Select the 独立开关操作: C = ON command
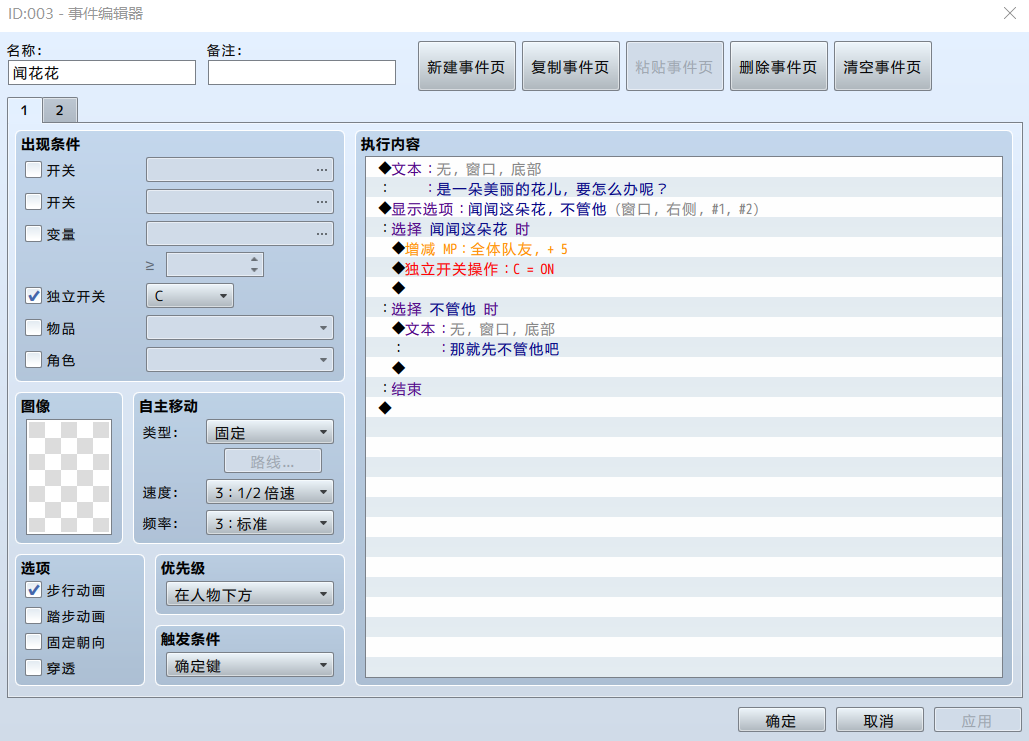Viewport: 1029px width, 741px height. pyautogui.click(x=684, y=269)
